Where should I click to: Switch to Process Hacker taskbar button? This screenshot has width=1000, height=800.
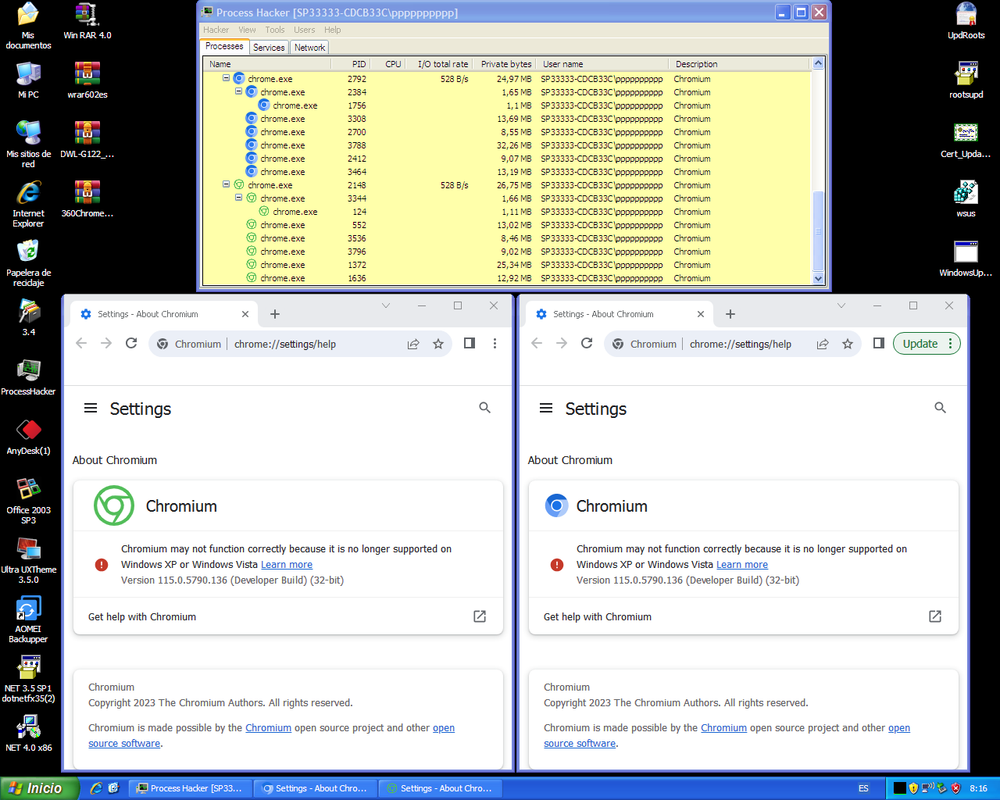click(x=191, y=789)
